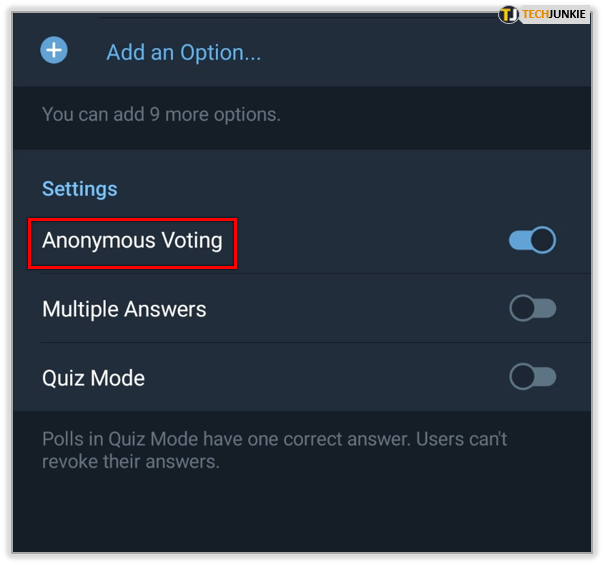
Task: Click the grey knob of the Multiple Answers switch
Action: pyautogui.click(x=522, y=309)
